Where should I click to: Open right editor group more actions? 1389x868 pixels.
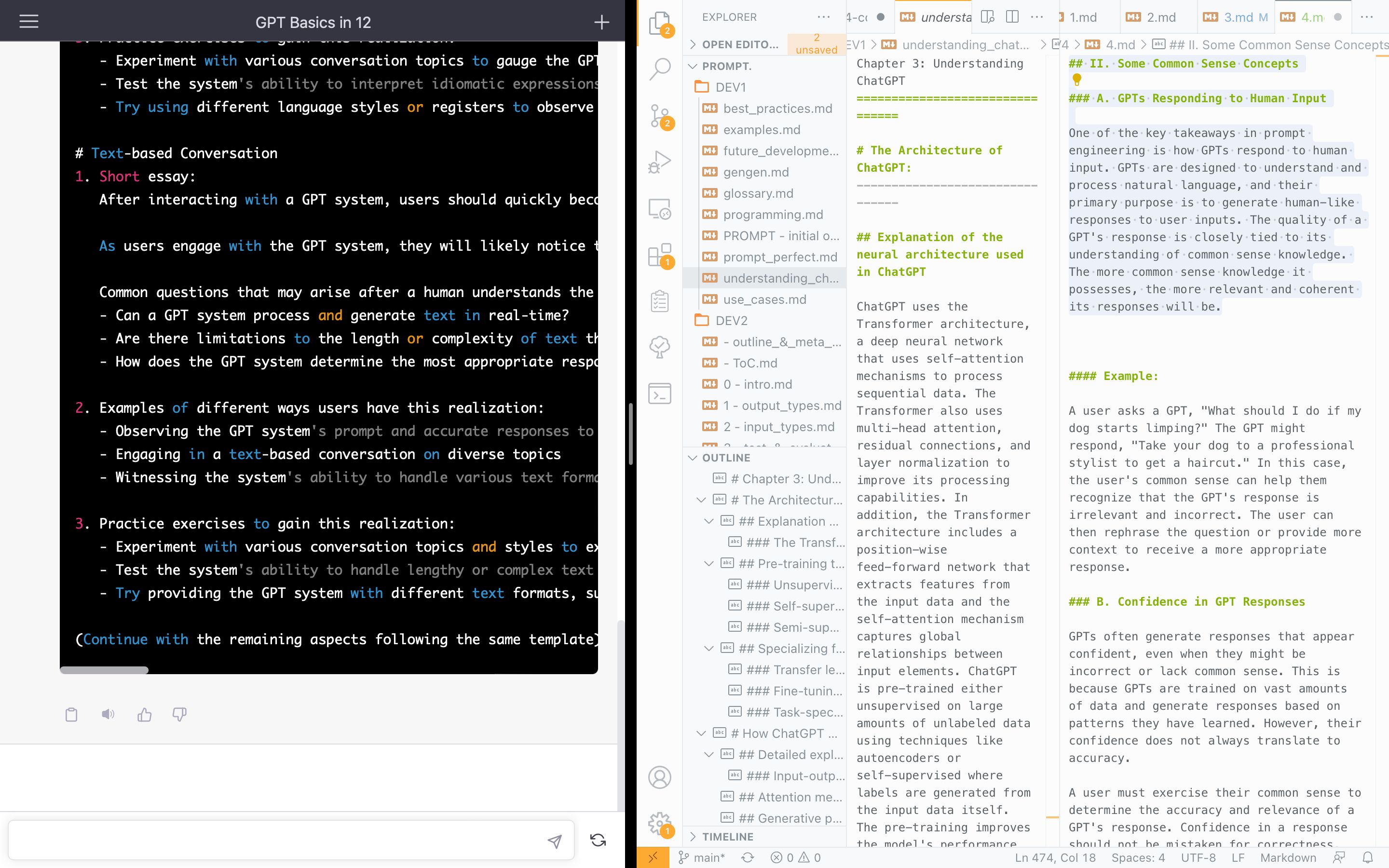coord(1367,17)
